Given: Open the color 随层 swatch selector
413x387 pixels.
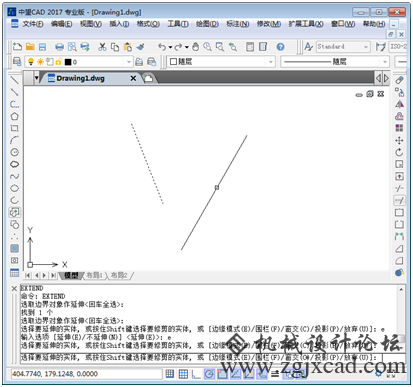Looking at the screenshot, I should pos(221,62).
